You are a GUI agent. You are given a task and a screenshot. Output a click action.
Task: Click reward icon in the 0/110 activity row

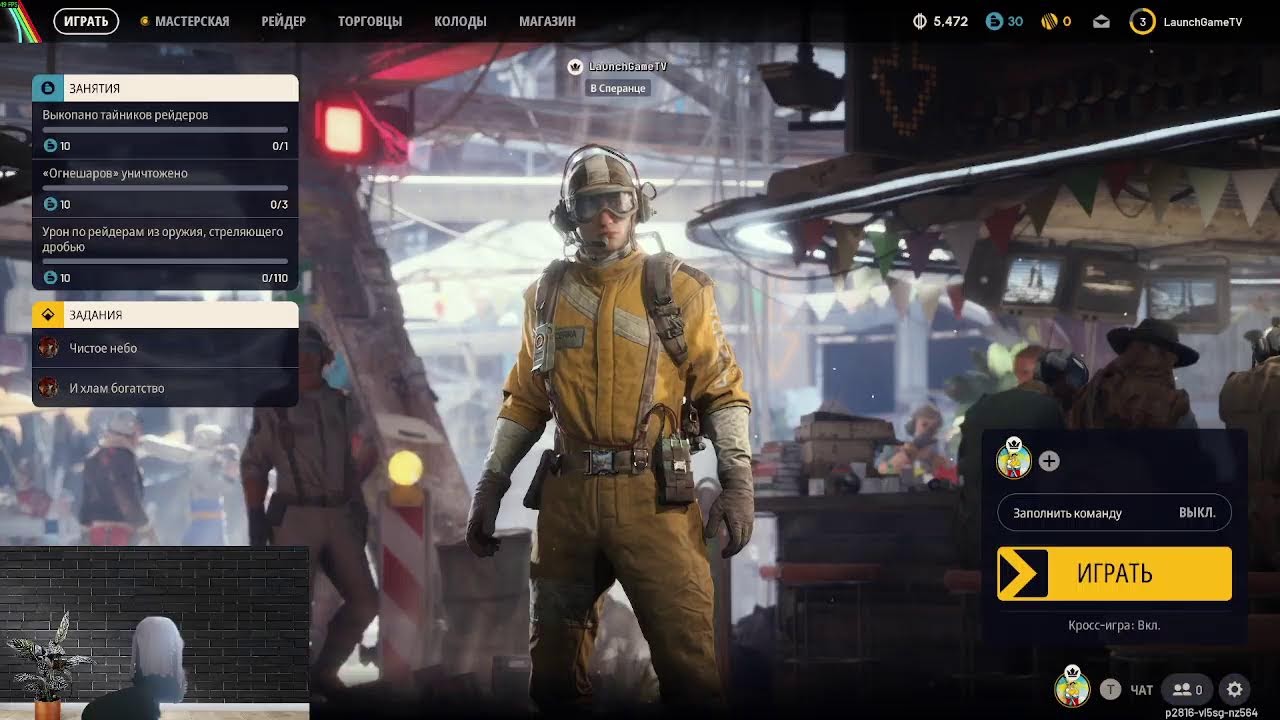click(x=51, y=278)
